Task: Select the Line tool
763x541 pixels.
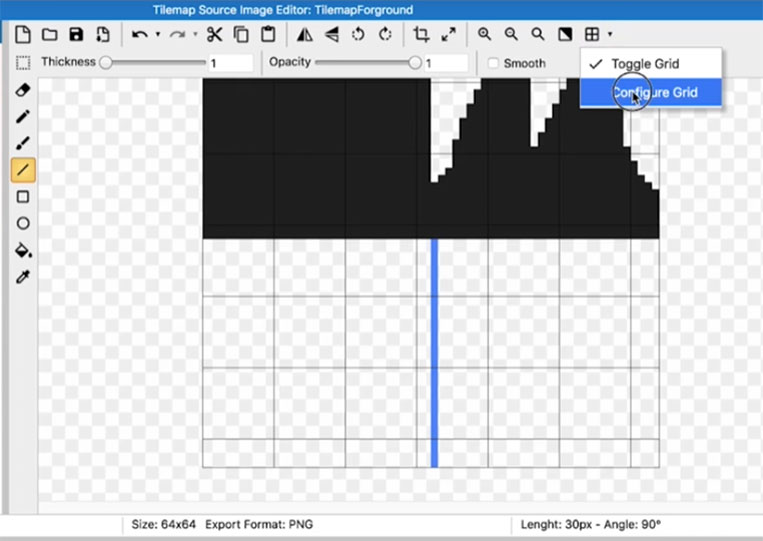Action: [23, 170]
